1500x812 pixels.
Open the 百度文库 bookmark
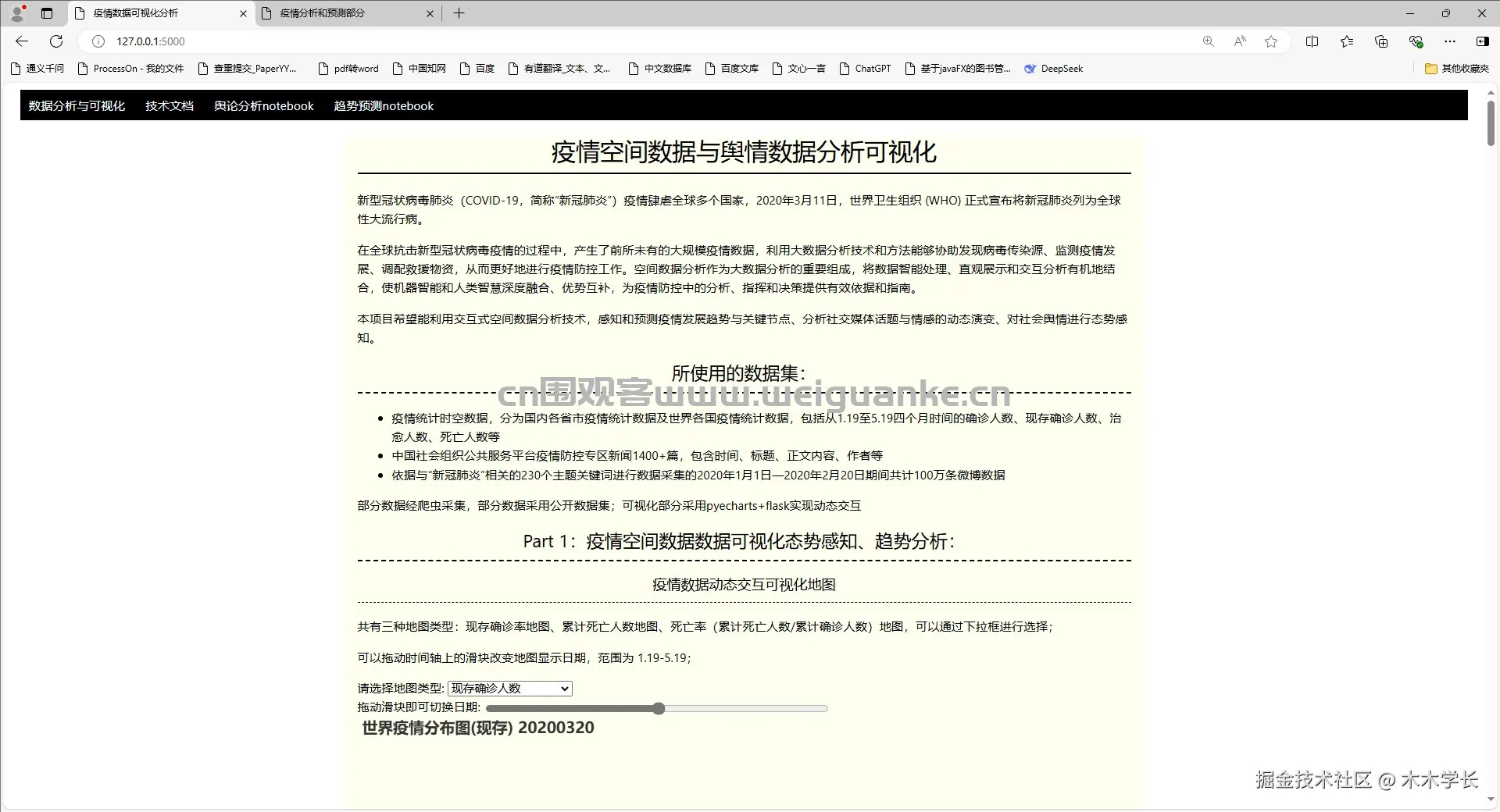click(x=732, y=69)
